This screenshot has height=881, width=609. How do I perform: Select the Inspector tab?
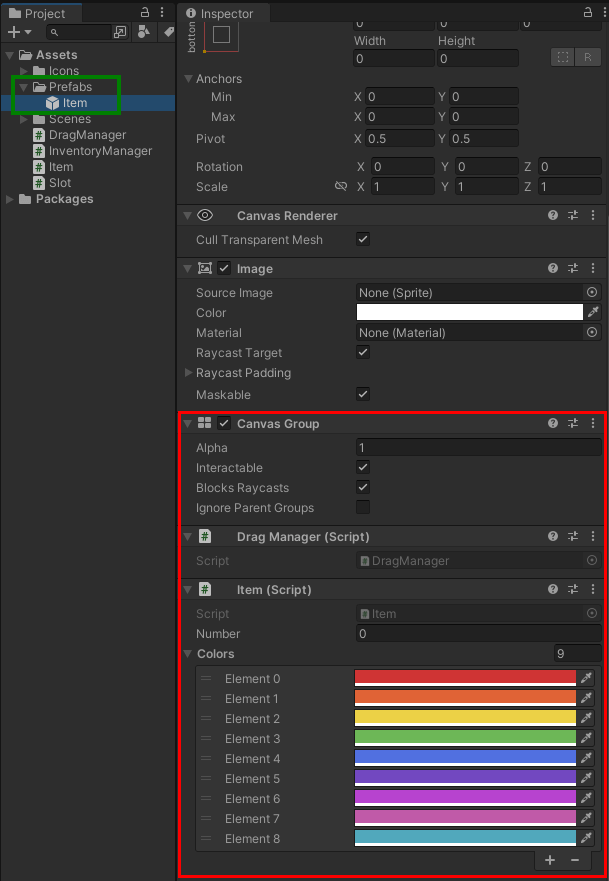[x=226, y=13]
